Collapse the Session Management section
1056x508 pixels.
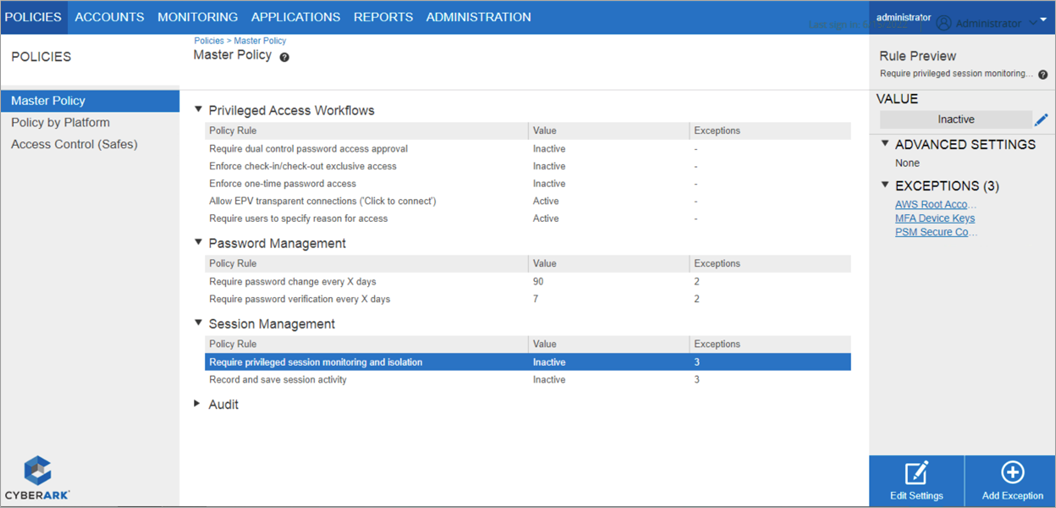[x=198, y=324]
